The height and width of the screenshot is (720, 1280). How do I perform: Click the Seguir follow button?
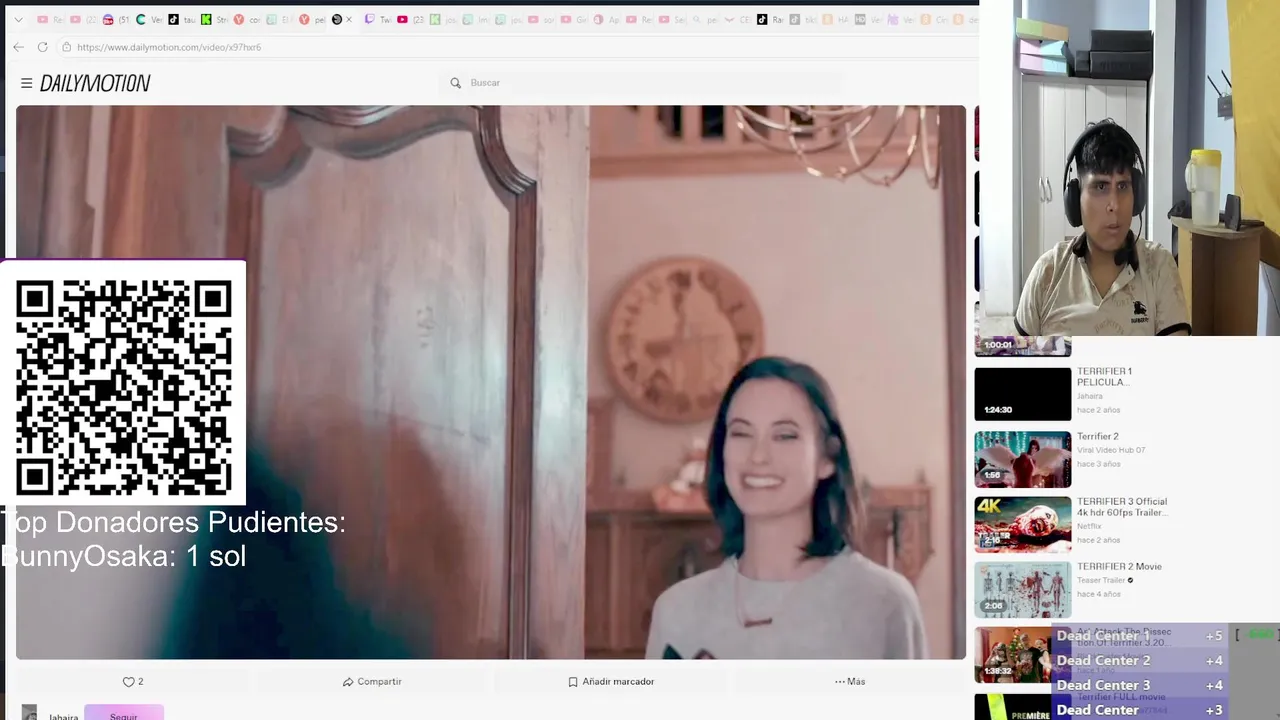[124, 714]
